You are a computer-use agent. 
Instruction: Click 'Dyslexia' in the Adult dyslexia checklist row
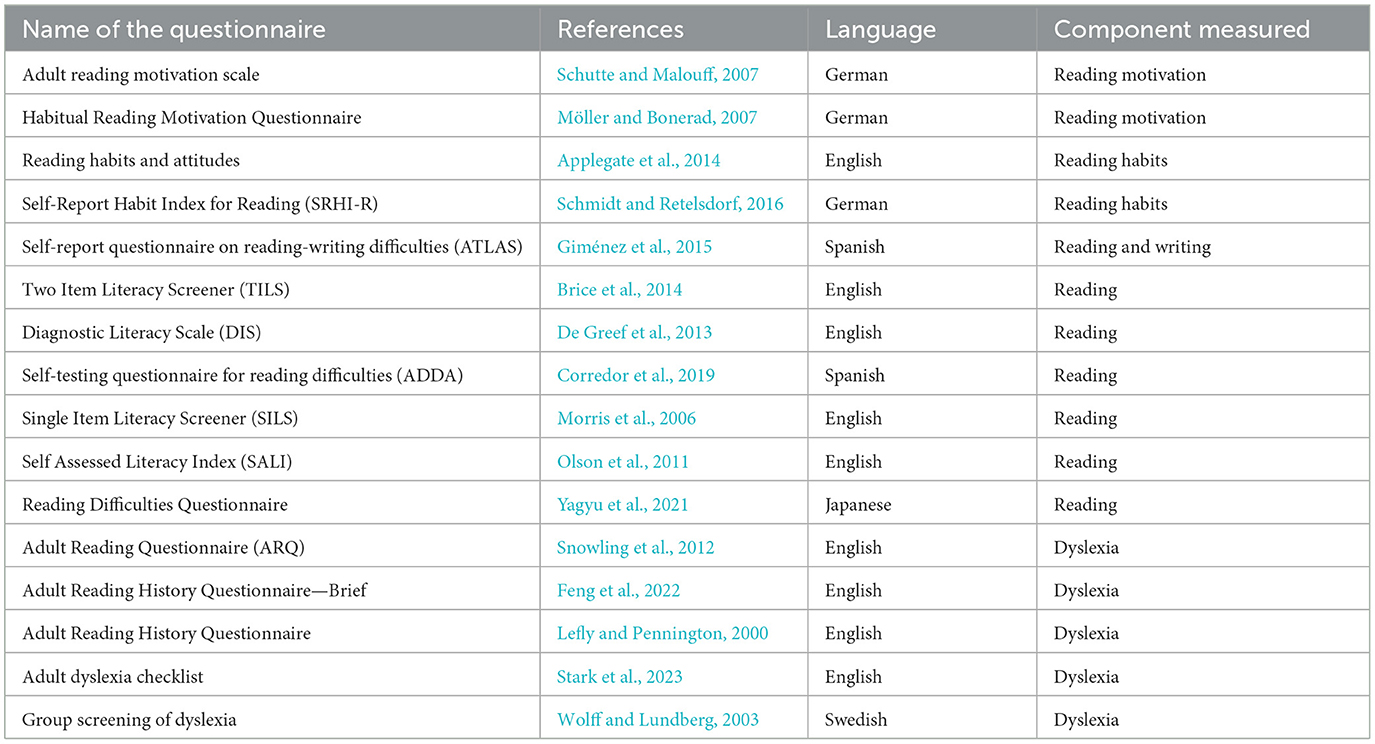tap(1086, 677)
